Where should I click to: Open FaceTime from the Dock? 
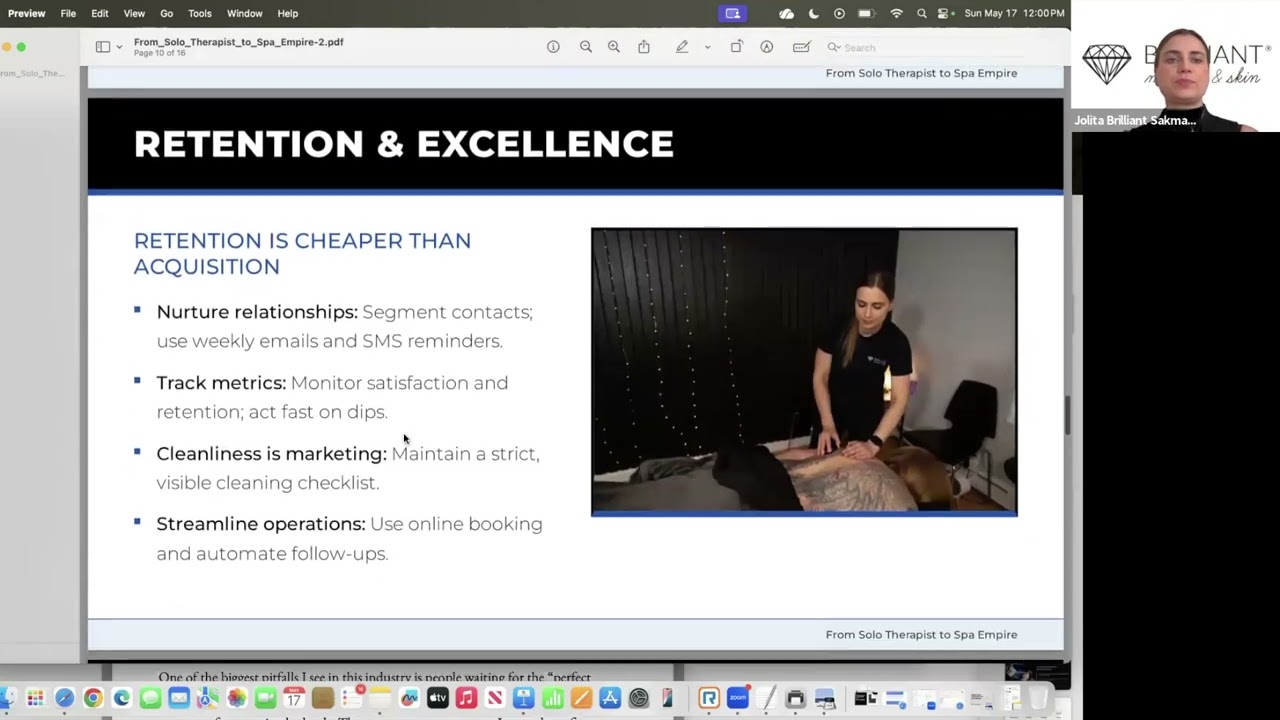(x=265, y=698)
